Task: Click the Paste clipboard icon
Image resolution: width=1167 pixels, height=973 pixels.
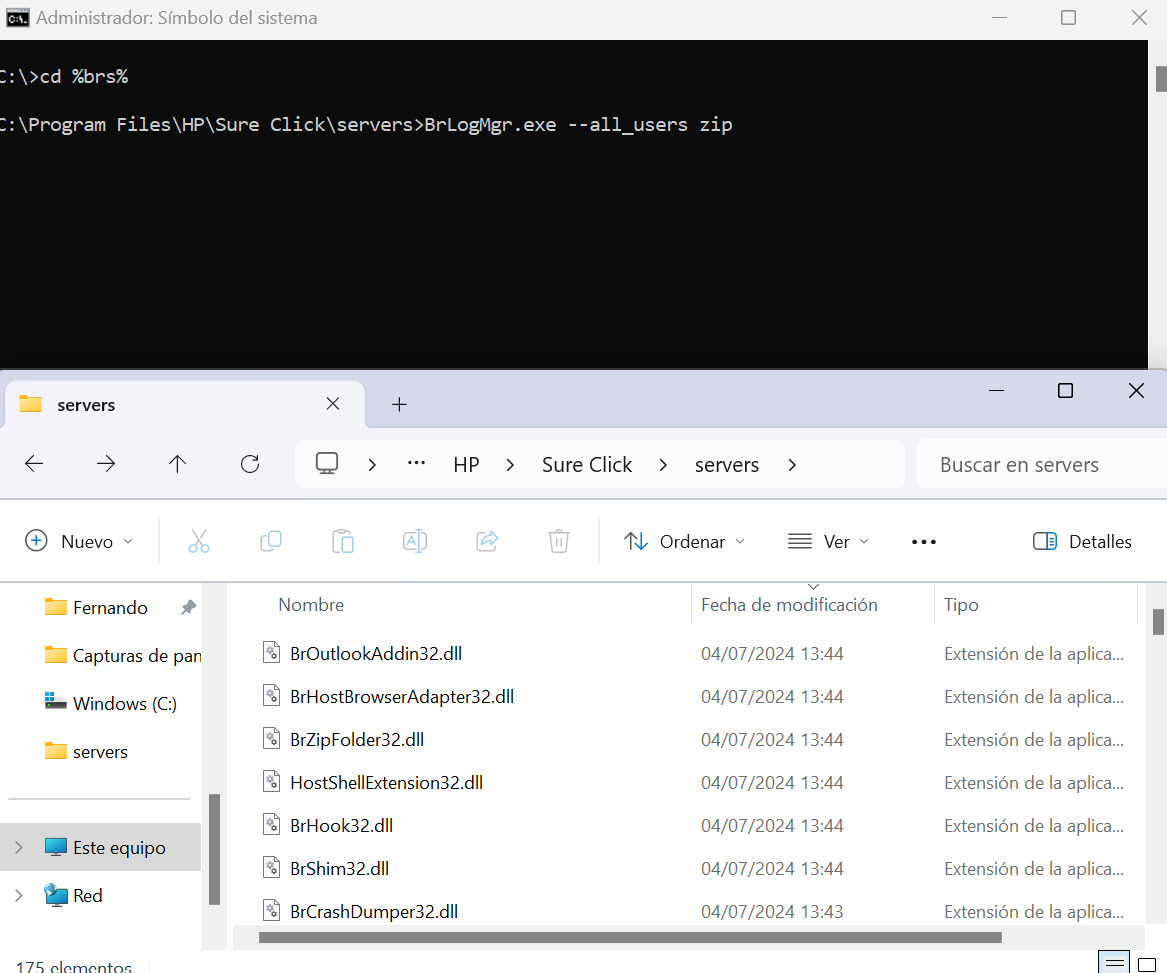Action: [x=342, y=541]
